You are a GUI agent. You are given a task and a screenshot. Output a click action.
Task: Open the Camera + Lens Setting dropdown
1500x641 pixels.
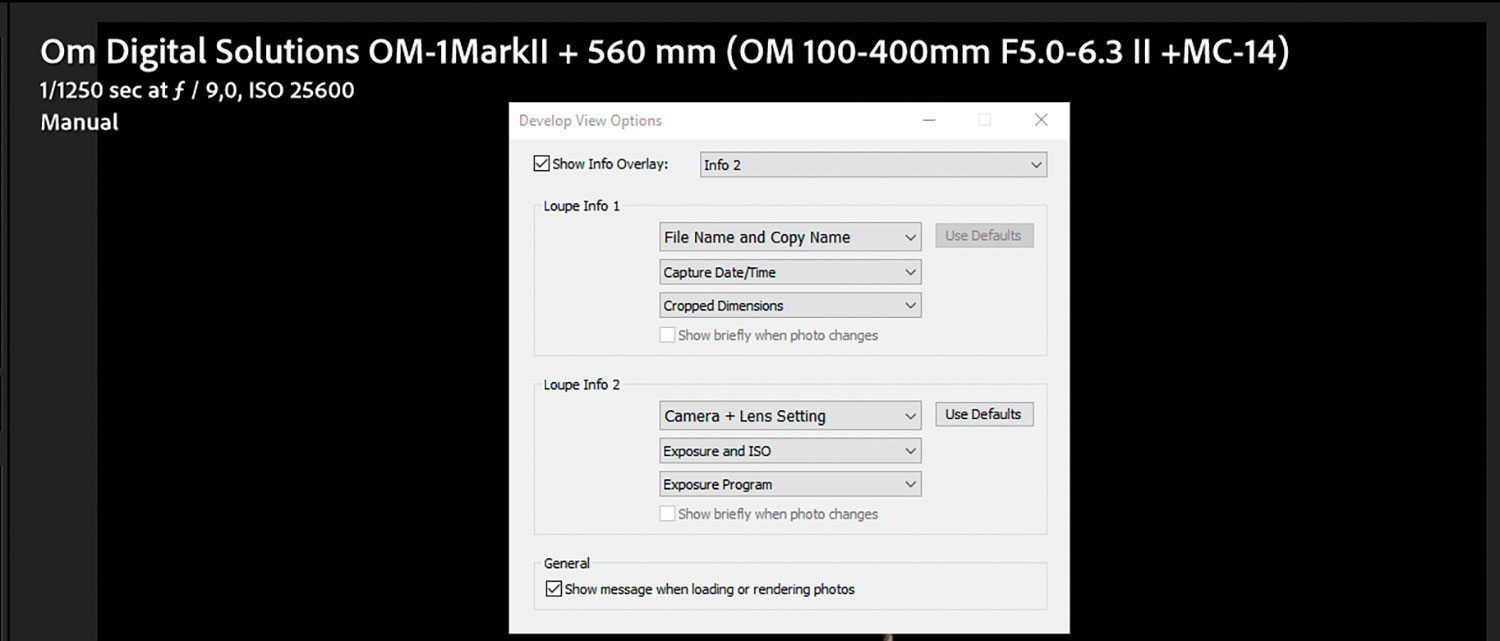click(x=790, y=416)
